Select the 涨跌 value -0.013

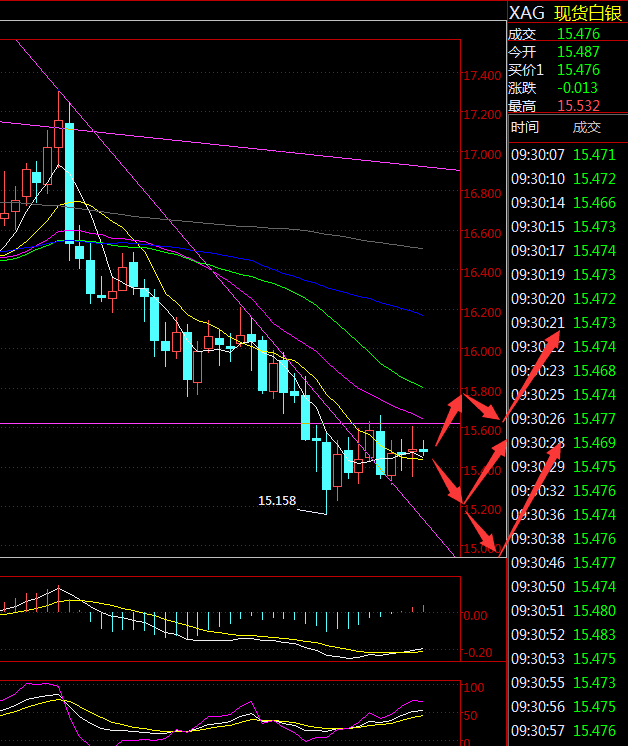tap(577, 88)
